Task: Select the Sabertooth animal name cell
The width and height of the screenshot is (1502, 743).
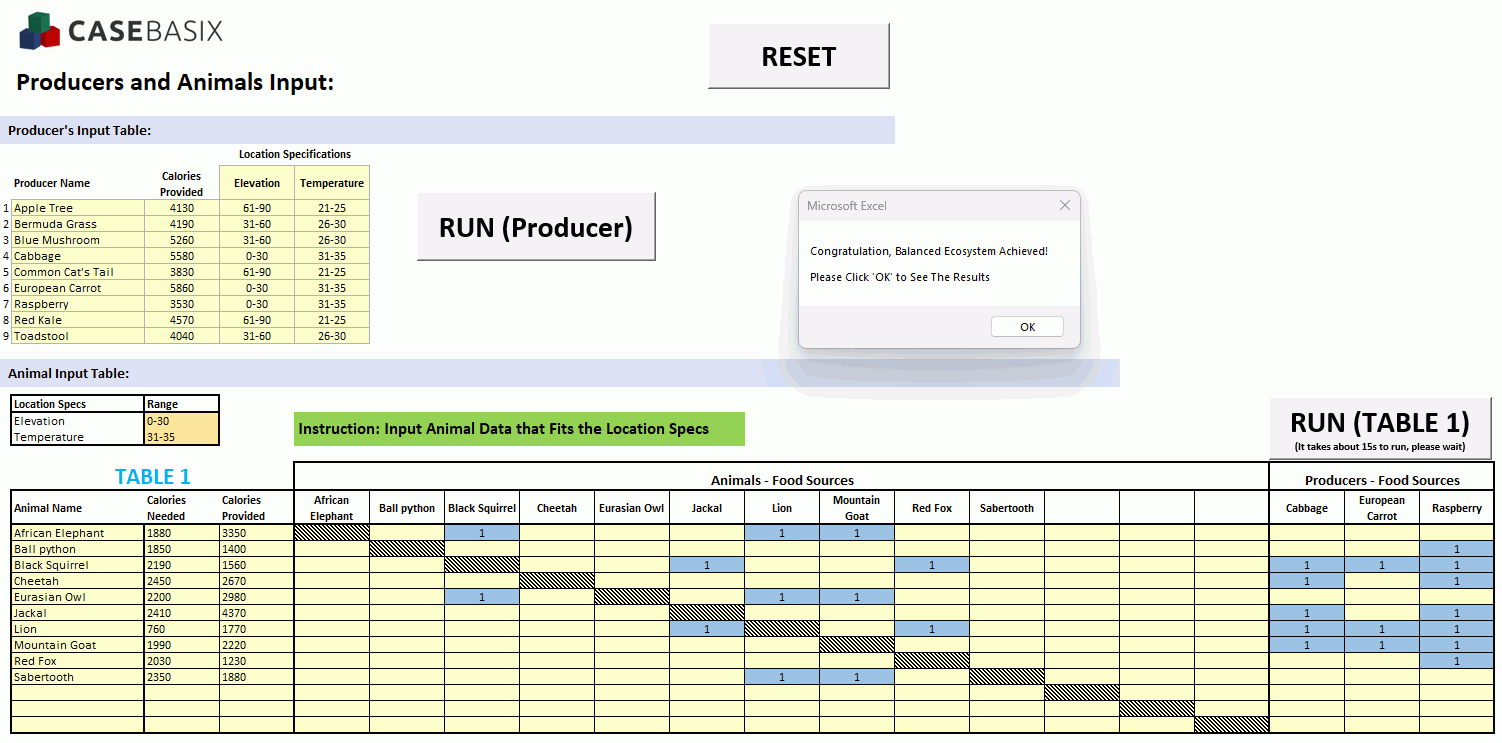Action: click(x=78, y=677)
